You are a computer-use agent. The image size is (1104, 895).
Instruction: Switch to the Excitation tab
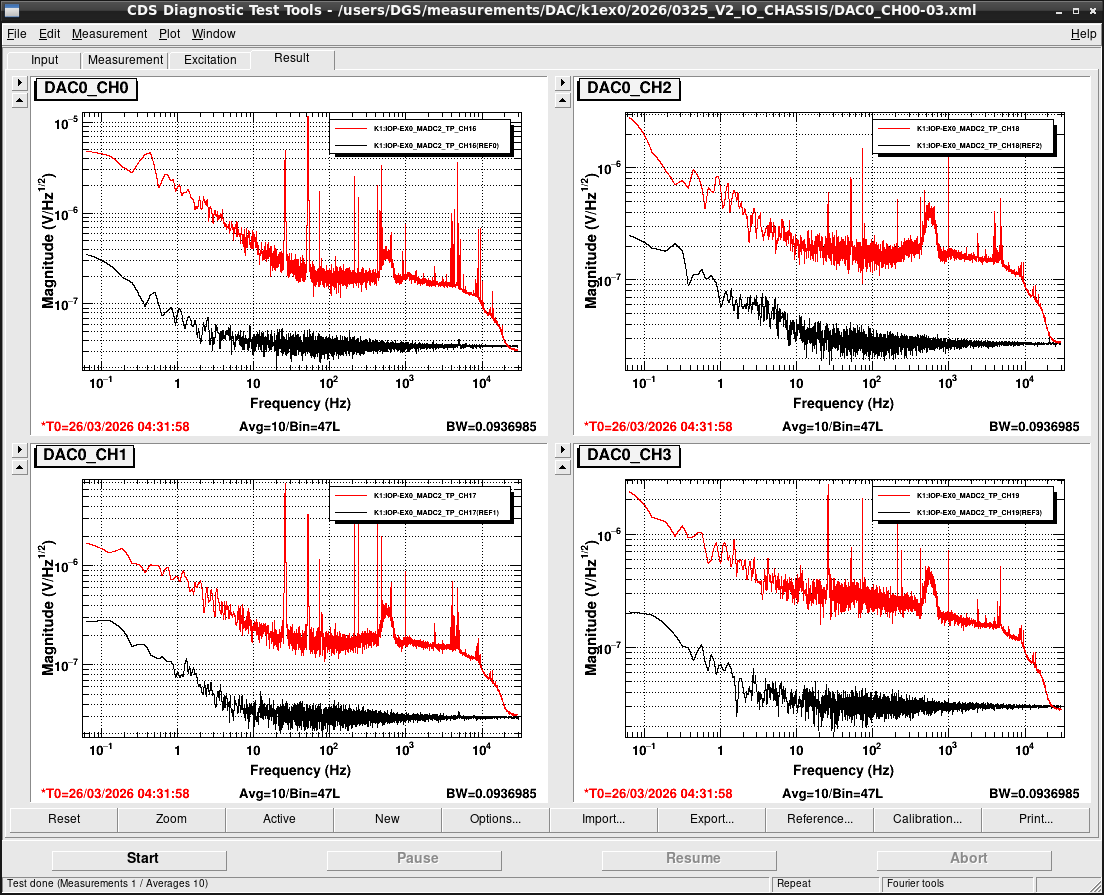pyautogui.click(x=210, y=60)
